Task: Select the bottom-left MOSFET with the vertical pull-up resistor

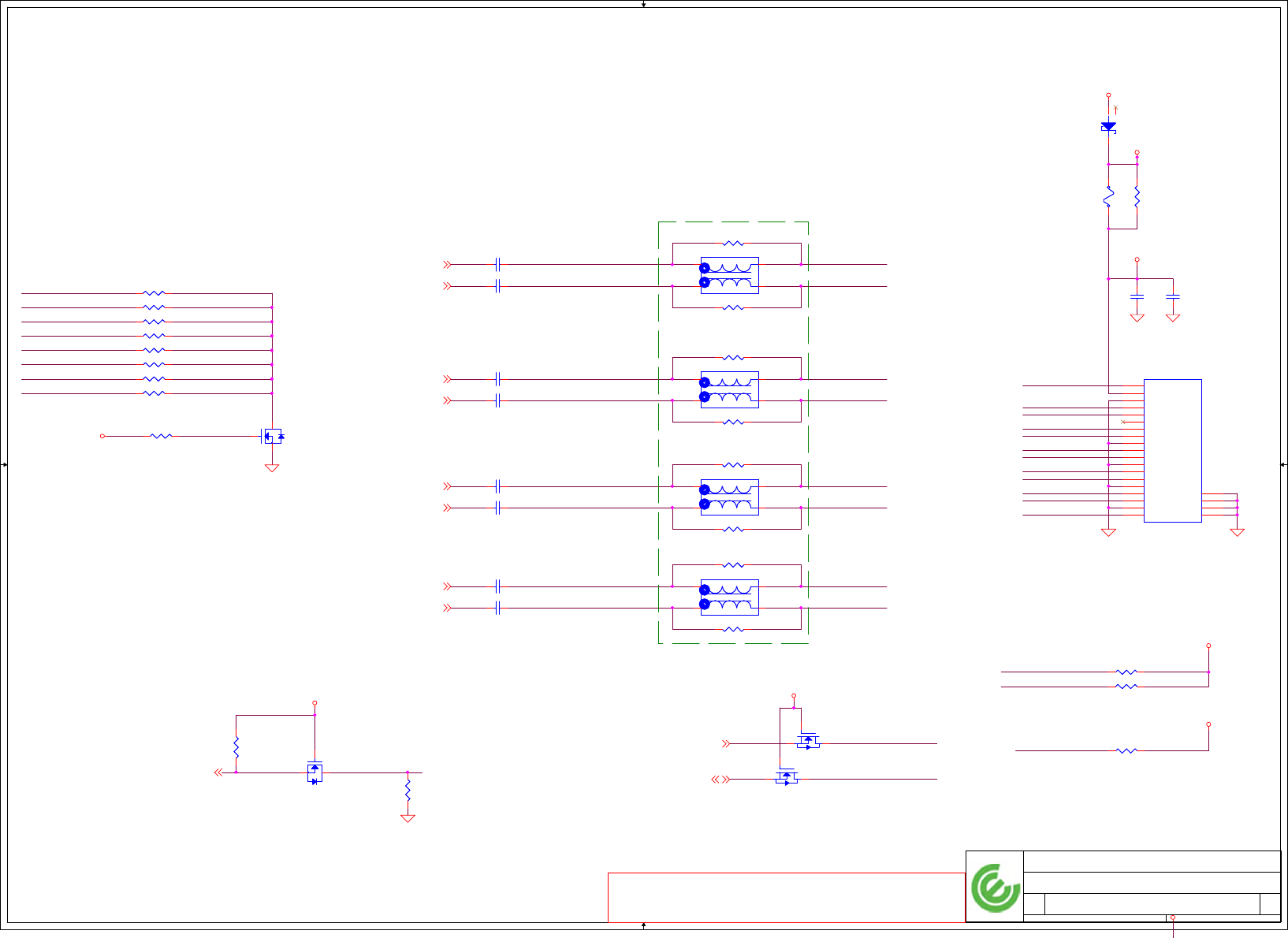Action: tap(315, 772)
